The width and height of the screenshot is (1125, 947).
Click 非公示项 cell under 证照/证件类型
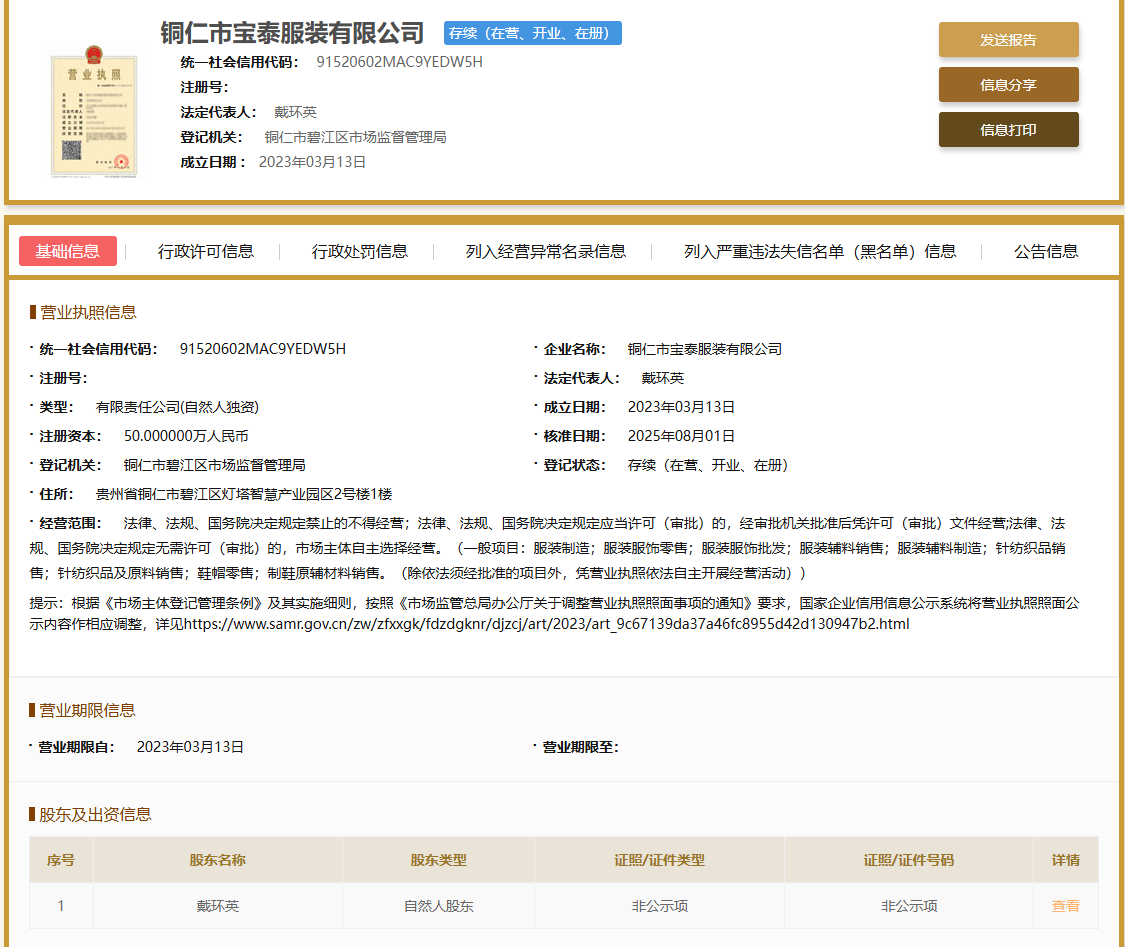[x=659, y=906]
